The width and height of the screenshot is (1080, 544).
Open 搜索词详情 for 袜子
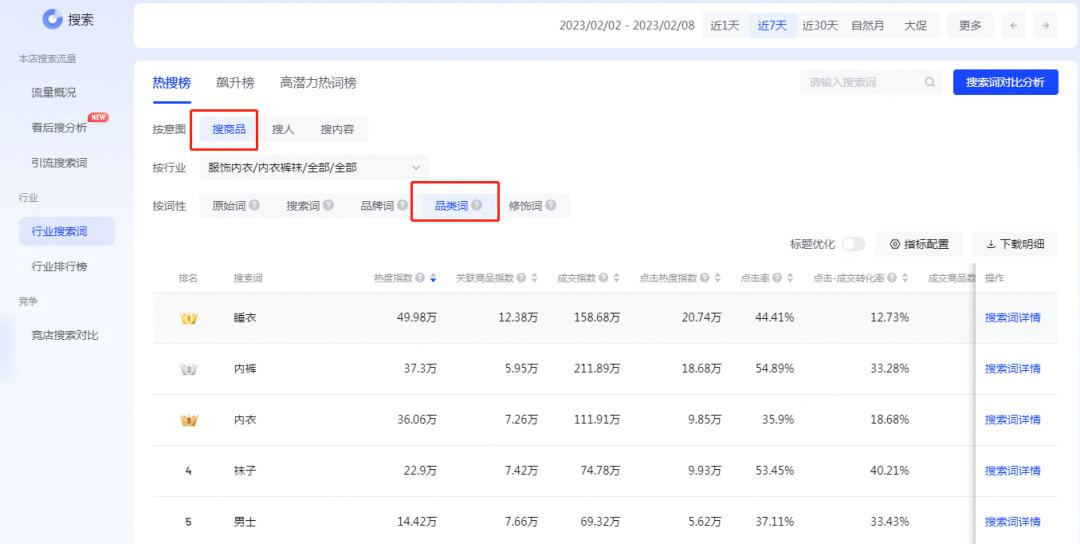(1012, 471)
